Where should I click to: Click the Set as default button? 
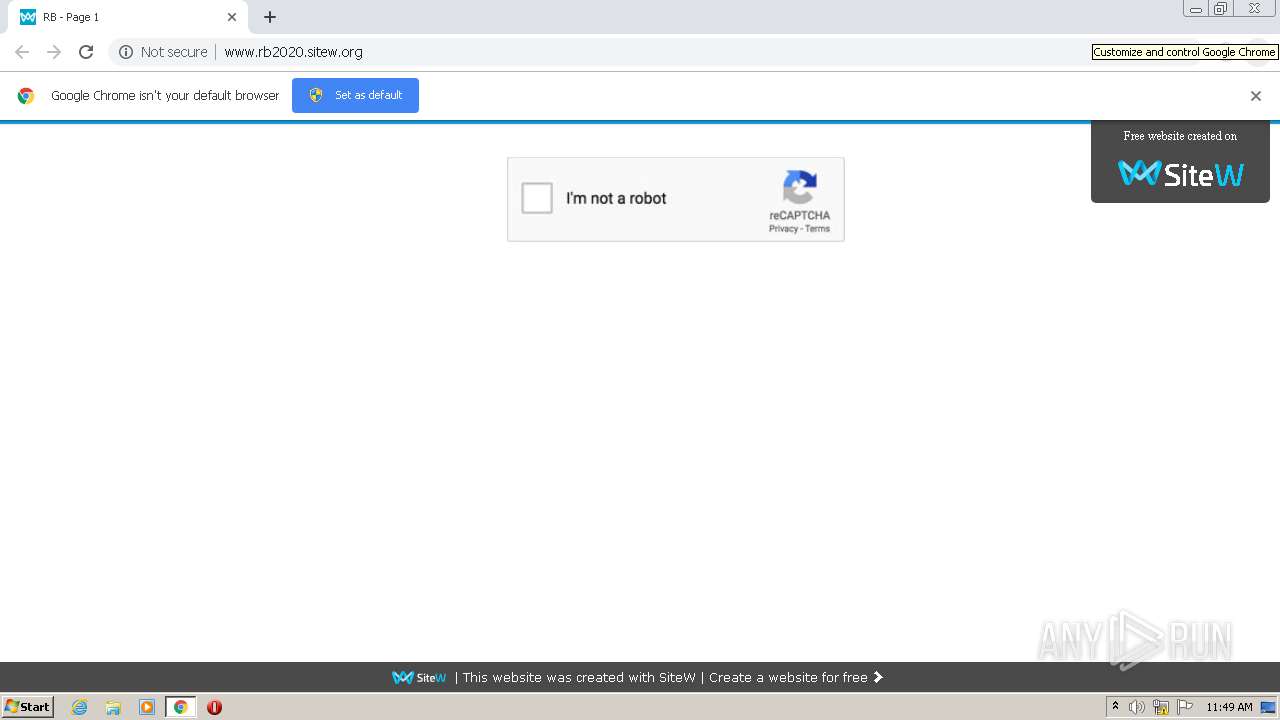(355, 95)
